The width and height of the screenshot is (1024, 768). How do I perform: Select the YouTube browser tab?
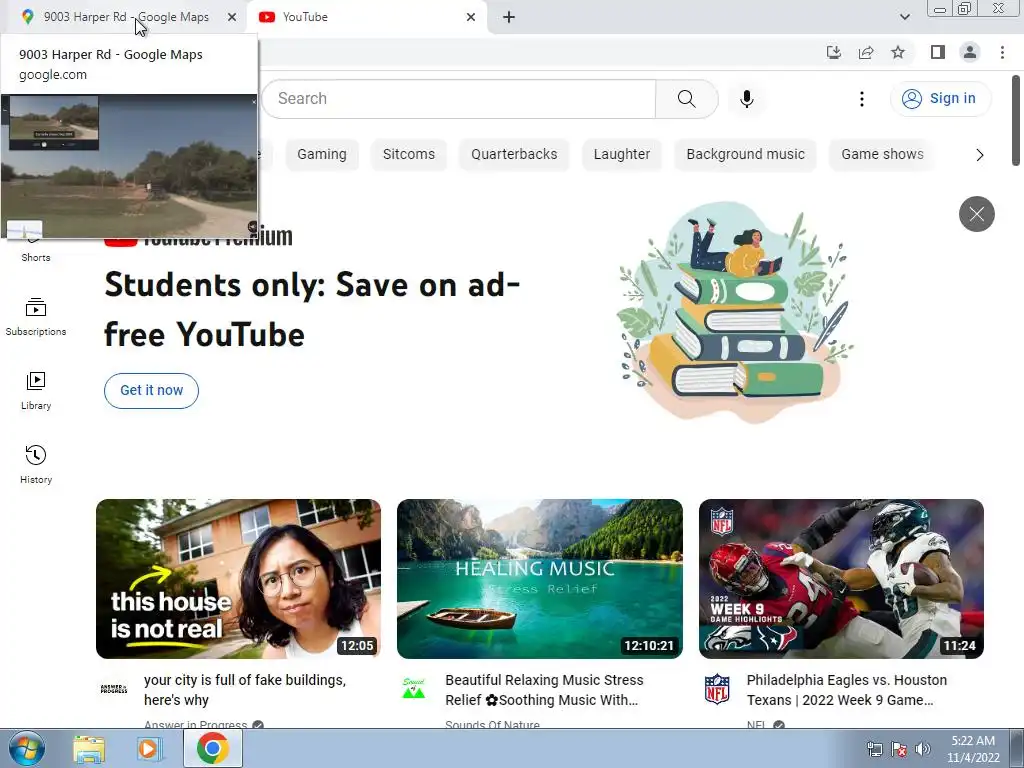[x=366, y=17]
